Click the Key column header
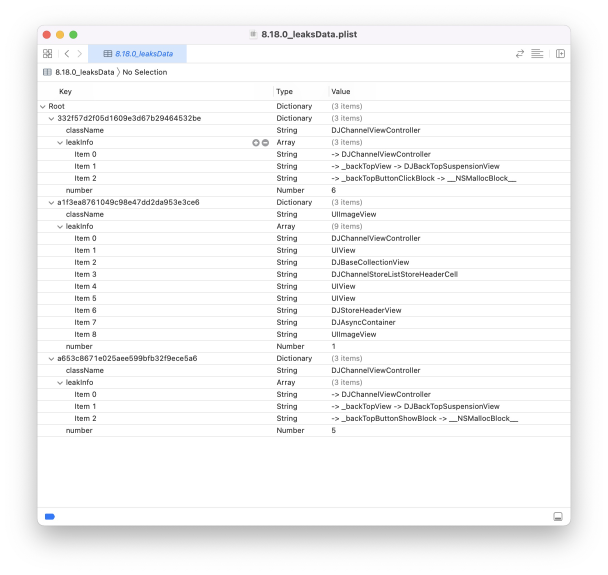608x575 pixels. (66, 92)
